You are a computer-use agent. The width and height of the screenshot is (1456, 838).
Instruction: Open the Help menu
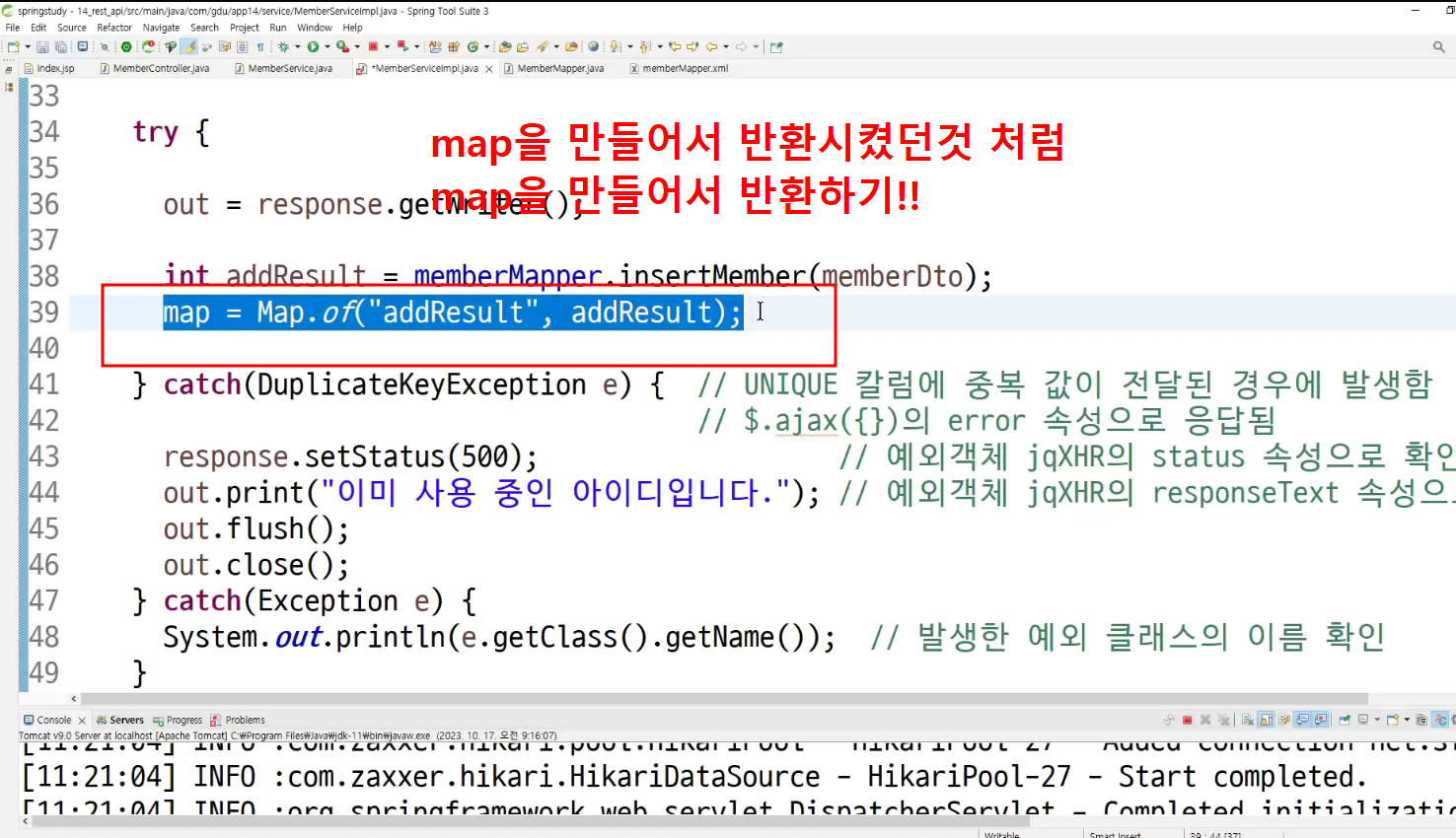[352, 28]
